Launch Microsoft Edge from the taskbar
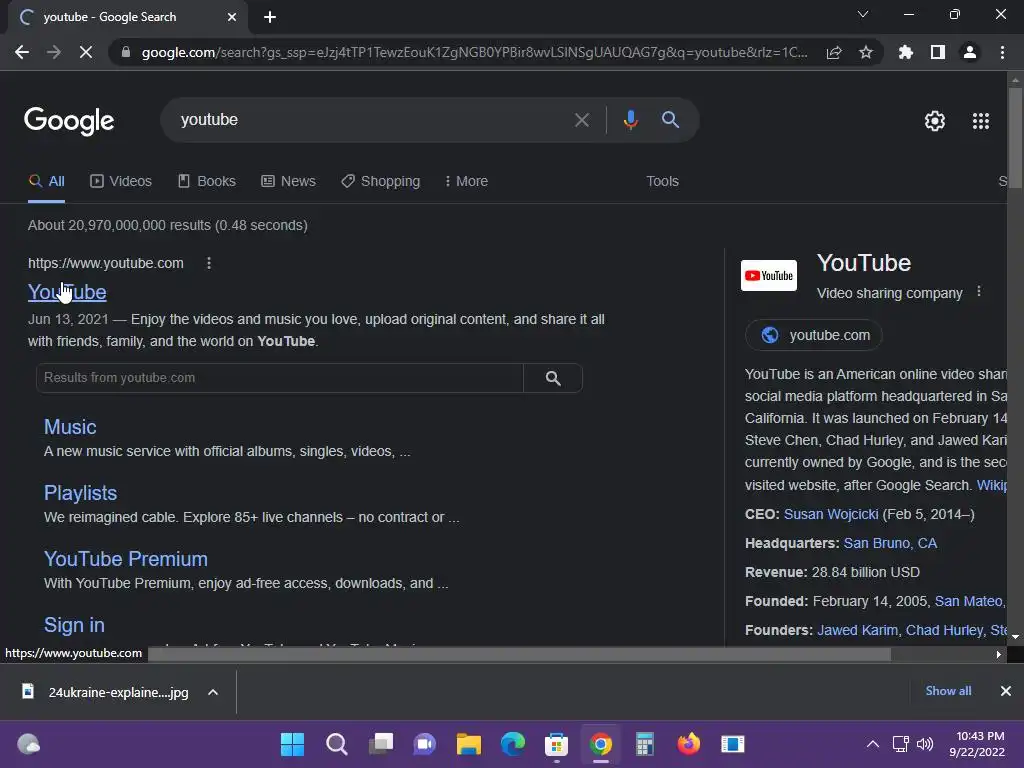Screen dimensions: 1024x768 point(513,744)
